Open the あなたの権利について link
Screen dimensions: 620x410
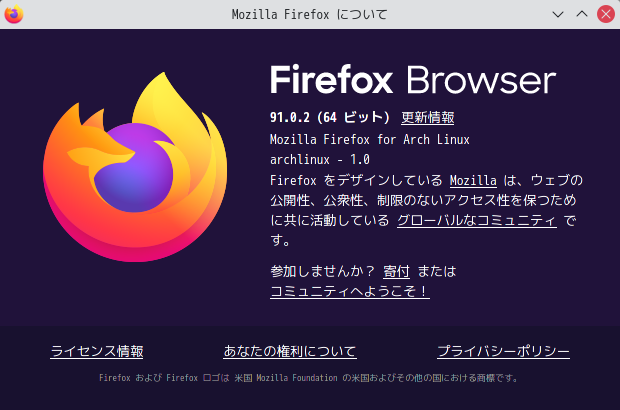click(290, 351)
